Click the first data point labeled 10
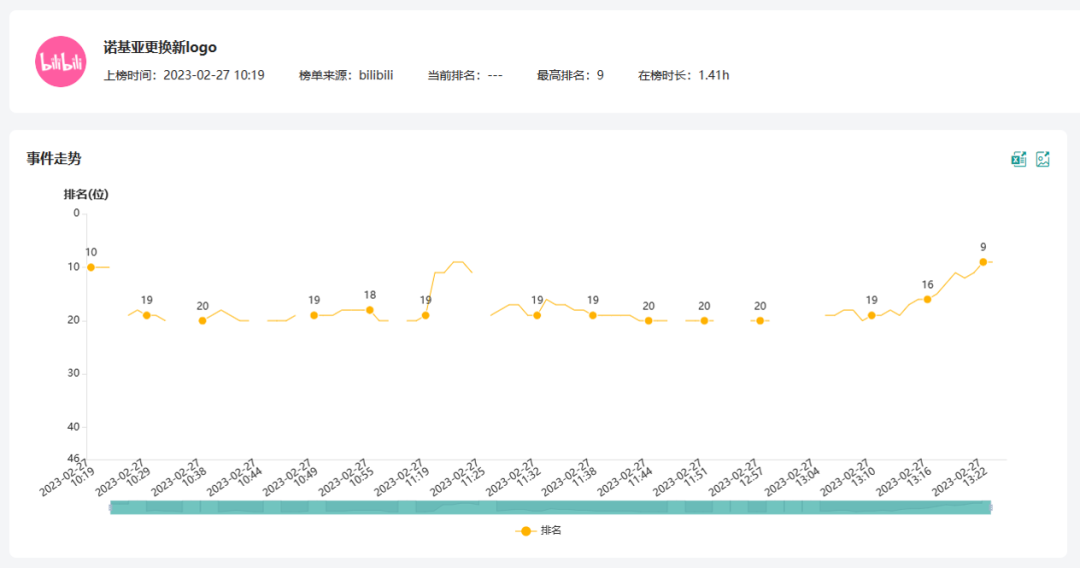 [91, 267]
